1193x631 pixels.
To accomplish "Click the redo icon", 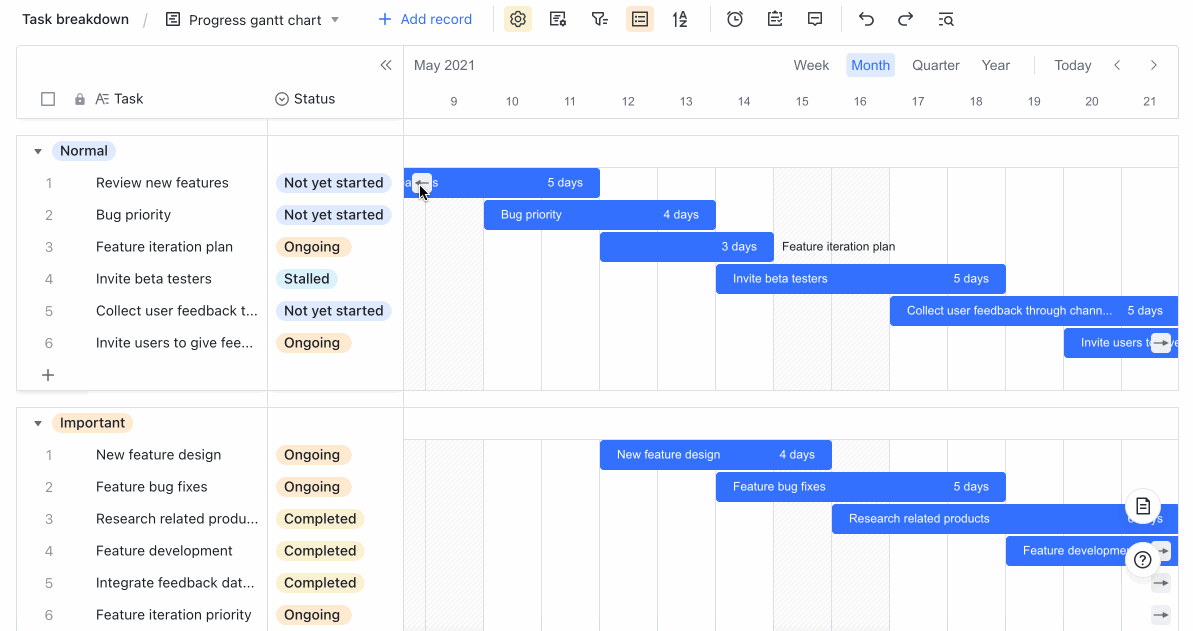I will click(x=905, y=19).
